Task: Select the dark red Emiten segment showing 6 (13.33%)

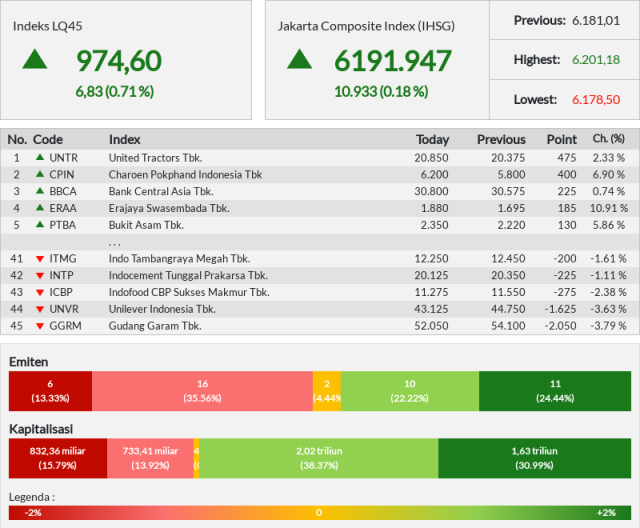Action: pos(50,391)
